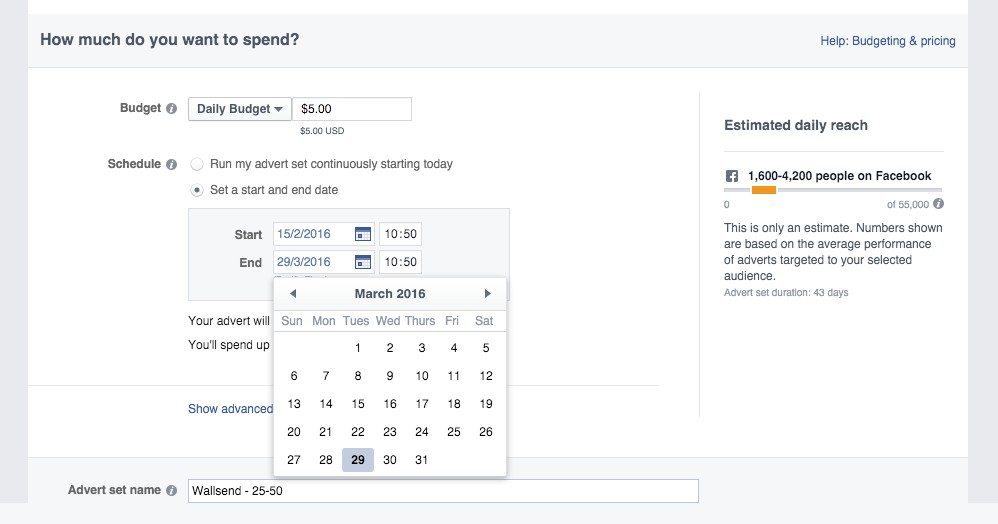Open the End date calendar icon

pyautogui.click(x=363, y=263)
